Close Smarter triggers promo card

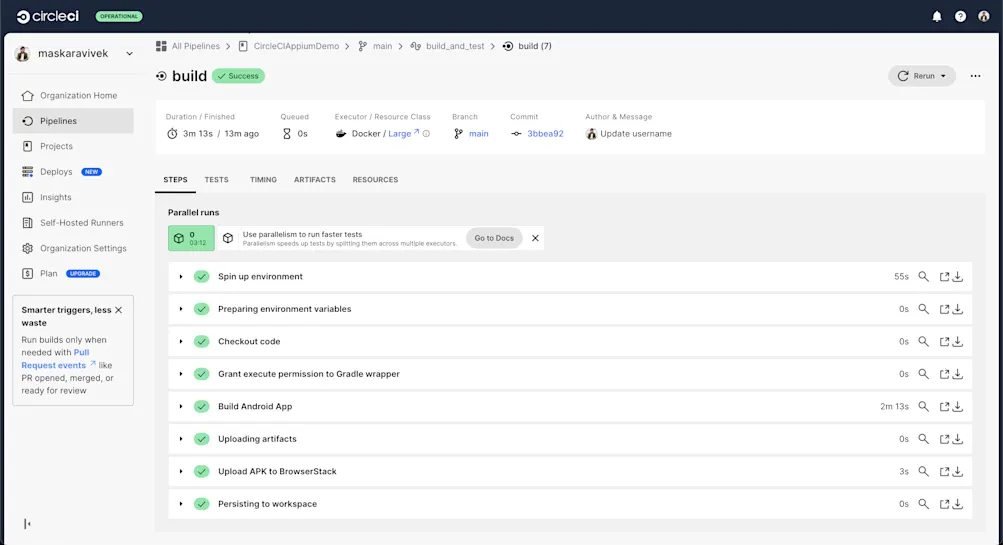(118, 310)
